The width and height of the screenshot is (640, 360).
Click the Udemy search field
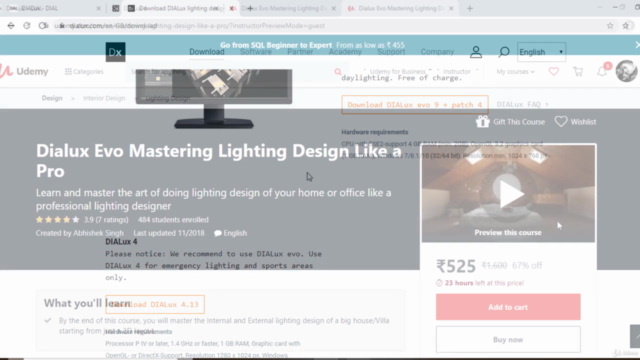click(237, 72)
